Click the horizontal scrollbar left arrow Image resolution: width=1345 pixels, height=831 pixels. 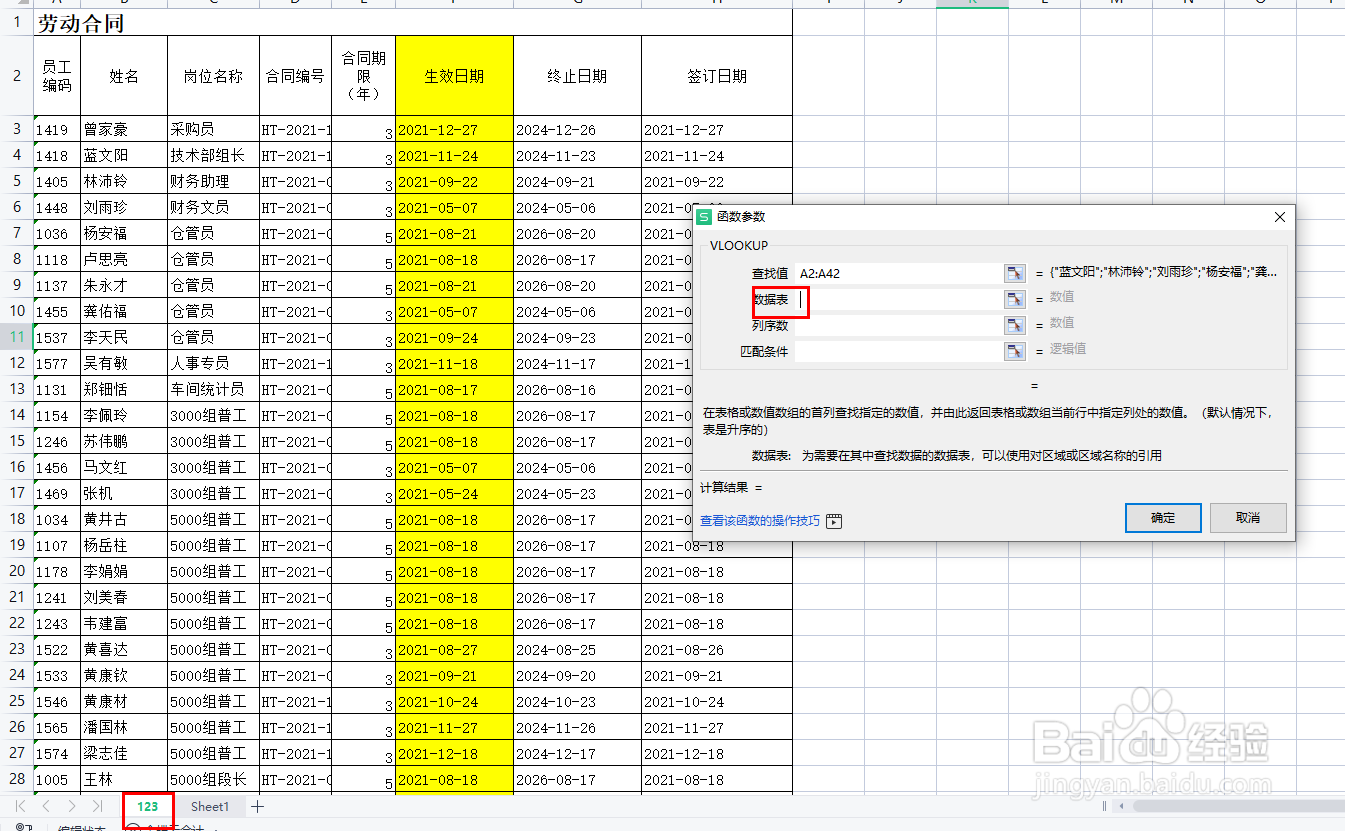point(1122,806)
